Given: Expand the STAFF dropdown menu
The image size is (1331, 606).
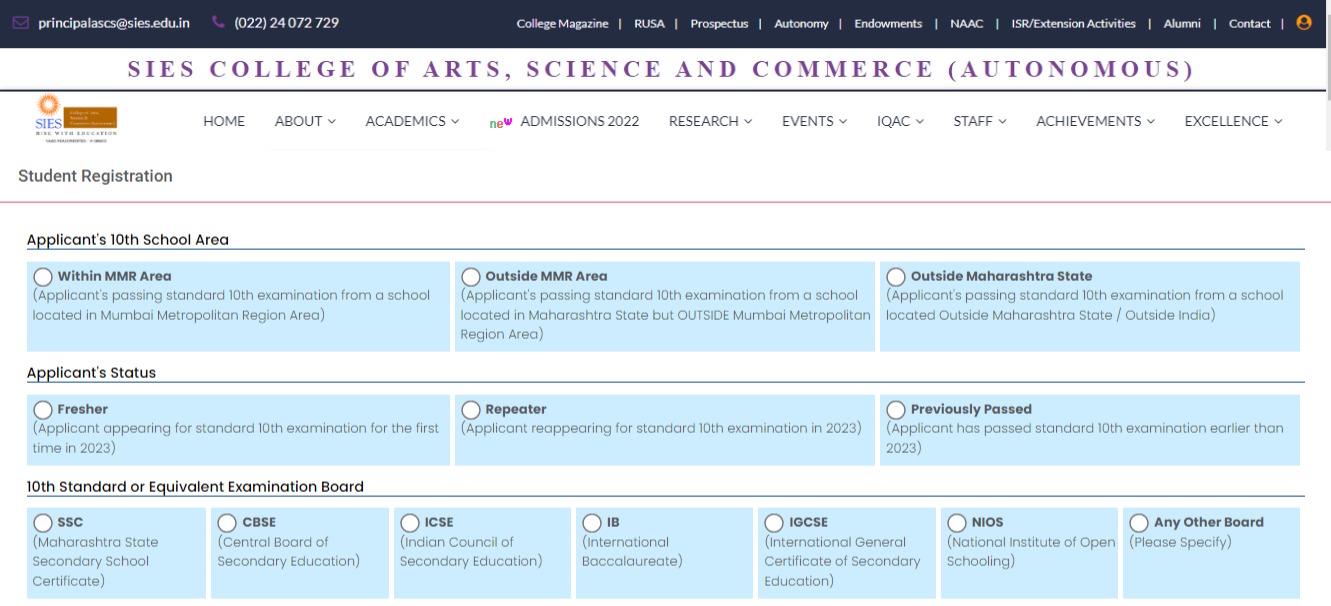Looking at the screenshot, I should tap(980, 121).
